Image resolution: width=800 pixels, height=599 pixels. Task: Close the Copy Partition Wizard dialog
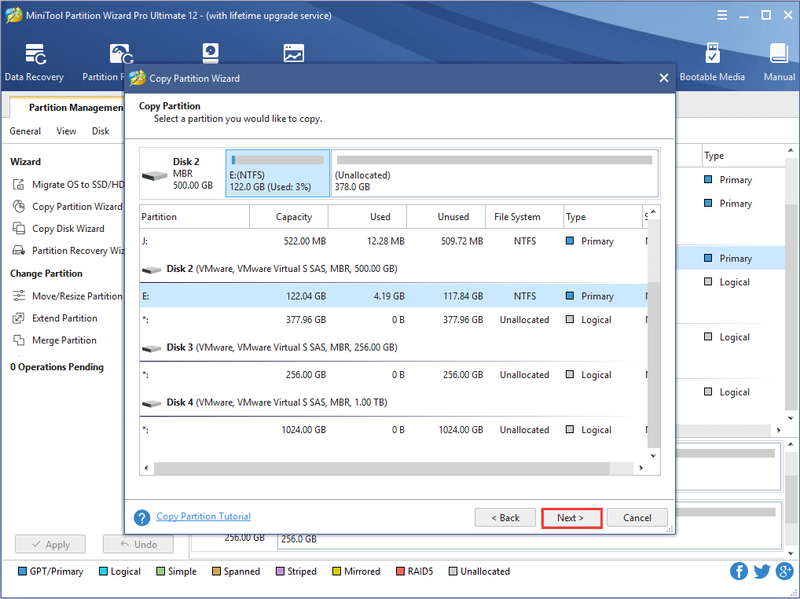[664, 78]
